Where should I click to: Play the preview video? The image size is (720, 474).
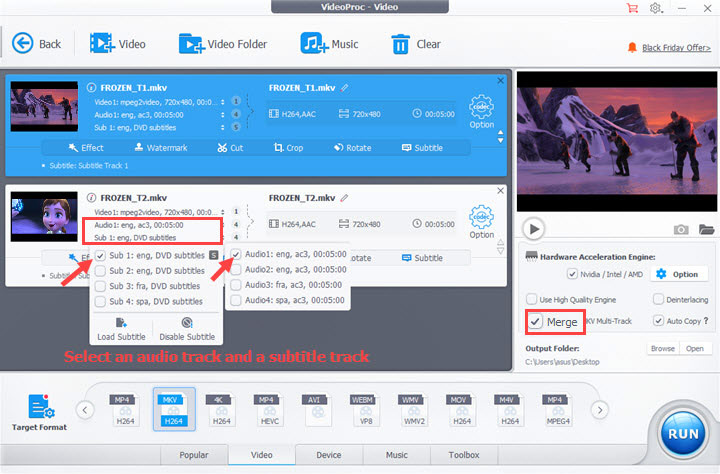[534, 229]
